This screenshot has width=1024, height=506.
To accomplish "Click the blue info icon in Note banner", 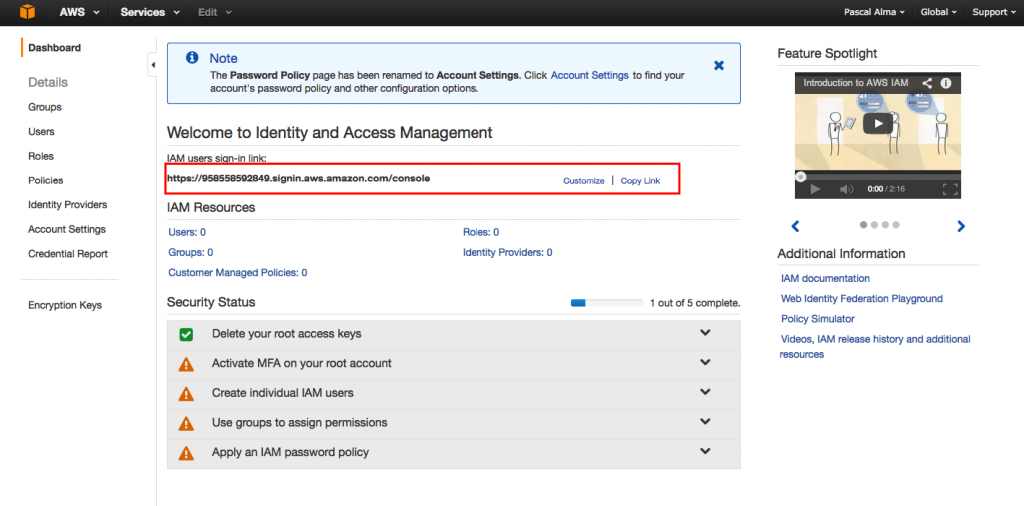I will coord(192,57).
